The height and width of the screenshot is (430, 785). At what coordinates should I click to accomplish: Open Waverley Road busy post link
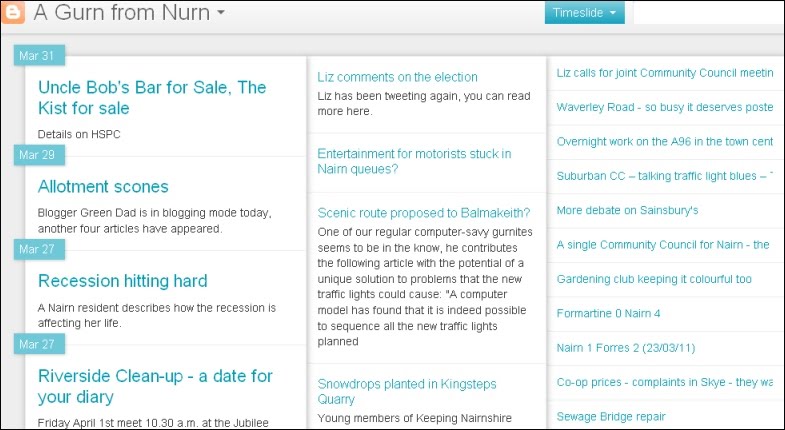tap(664, 107)
